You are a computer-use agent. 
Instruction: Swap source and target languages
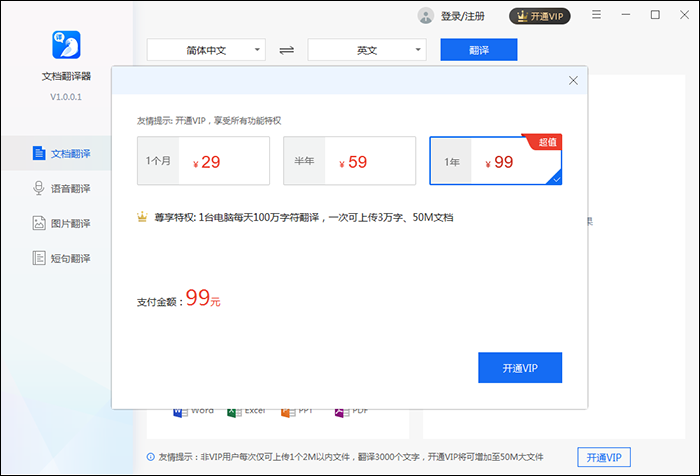(x=287, y=50)
